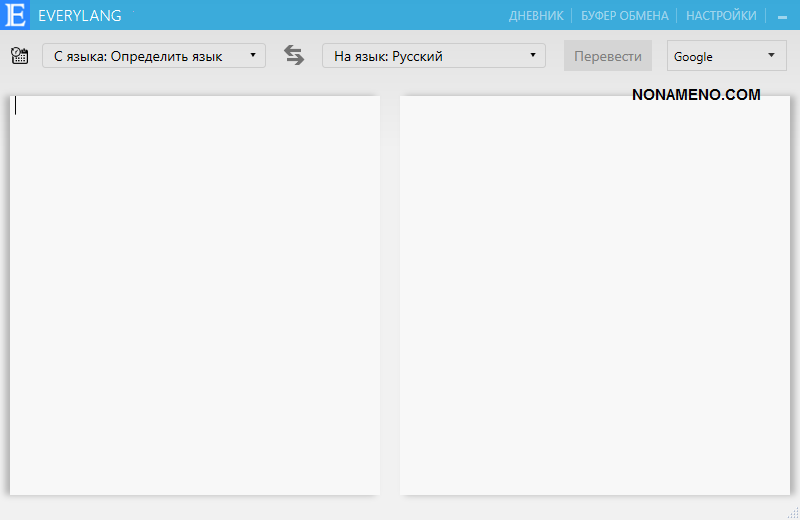Click the NONAMENO.COM watermark text

(x=696, y=95)
